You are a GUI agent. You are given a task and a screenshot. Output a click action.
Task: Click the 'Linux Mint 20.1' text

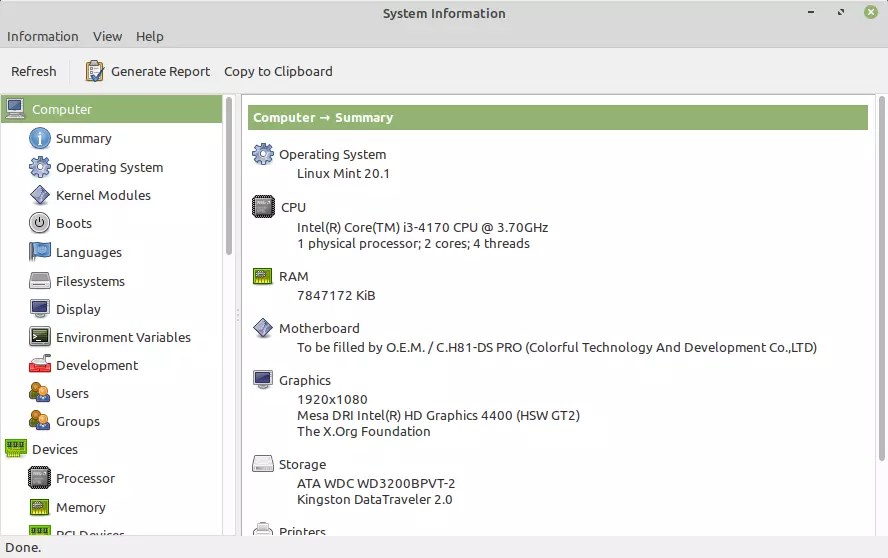point(343,173)
